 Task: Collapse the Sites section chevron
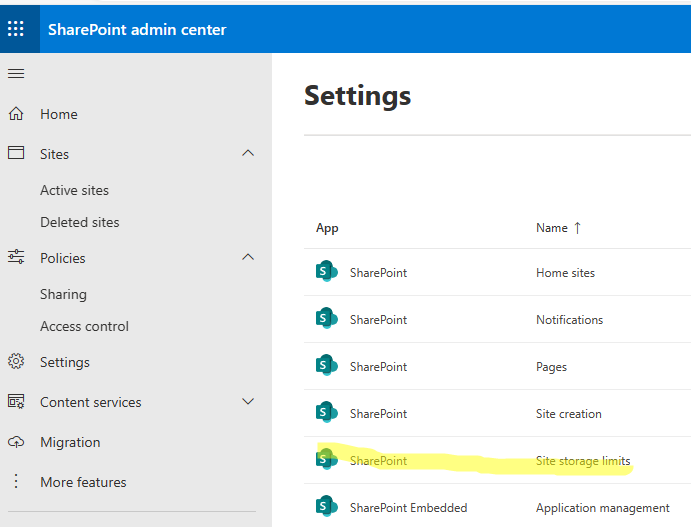248,153
